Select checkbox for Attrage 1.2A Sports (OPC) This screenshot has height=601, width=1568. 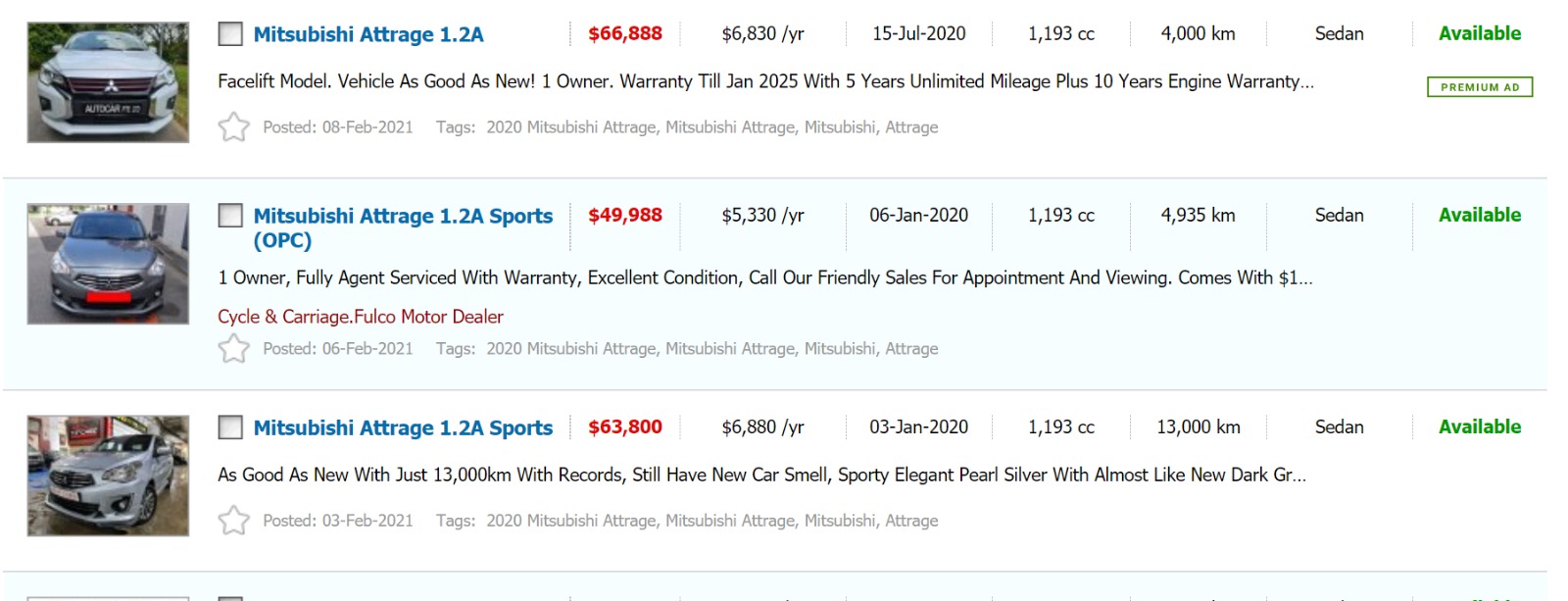tap(230, 216)
